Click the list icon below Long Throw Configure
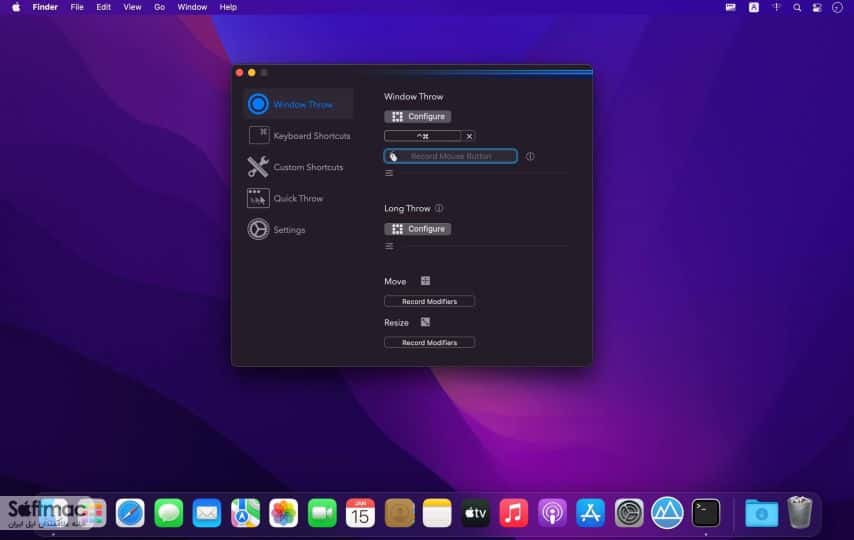The width and height of the screenshot is (854, 540). pos(389,246)
